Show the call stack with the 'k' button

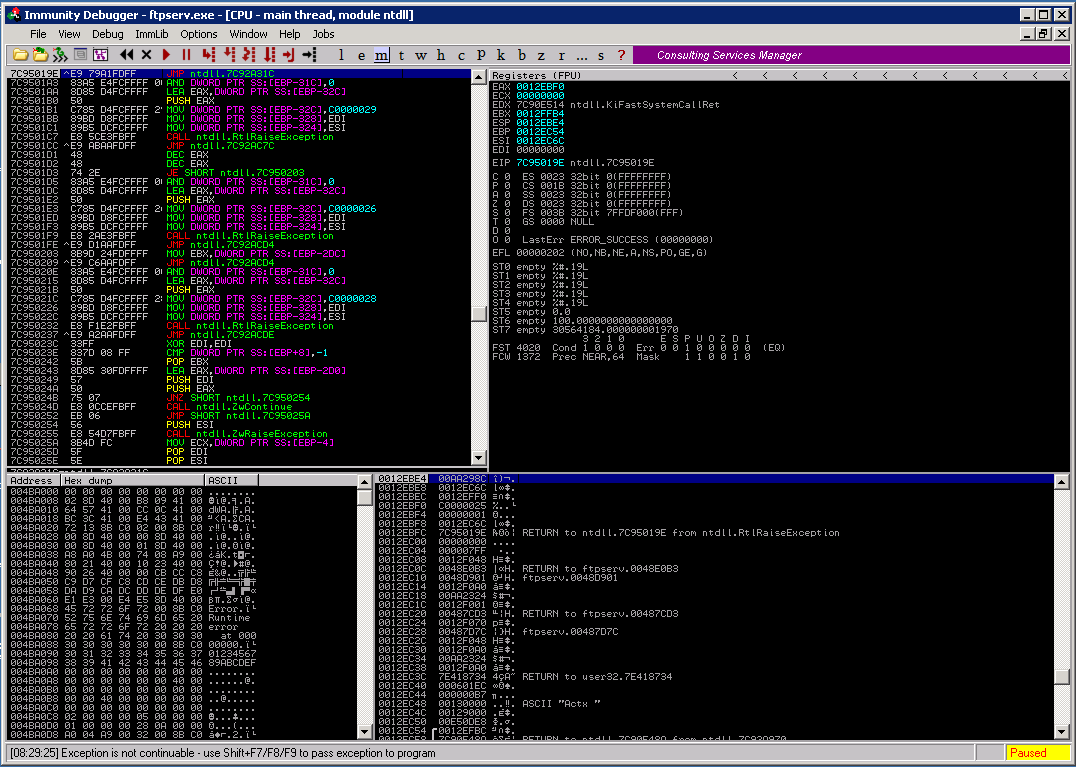click(501, 55)
